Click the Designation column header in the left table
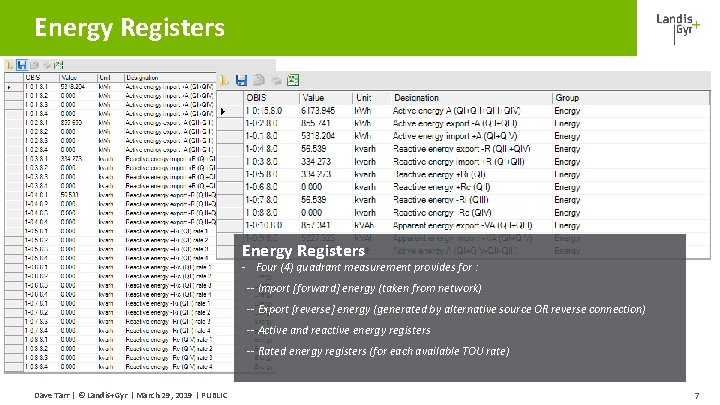Viewport: 720px width, 405px height. (x=170, y=78)
